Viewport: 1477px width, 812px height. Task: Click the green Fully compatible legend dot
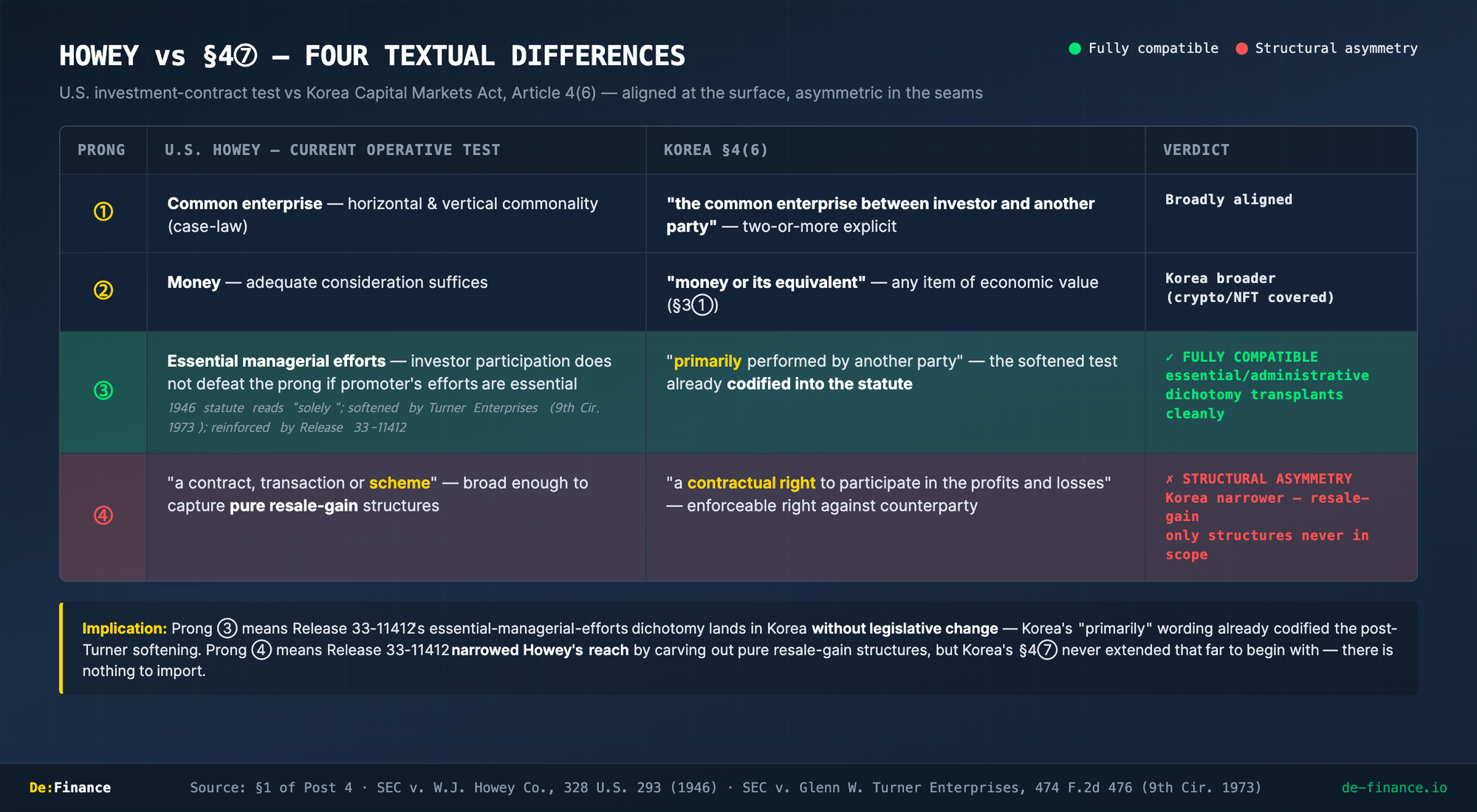[x=1075, y=49]
